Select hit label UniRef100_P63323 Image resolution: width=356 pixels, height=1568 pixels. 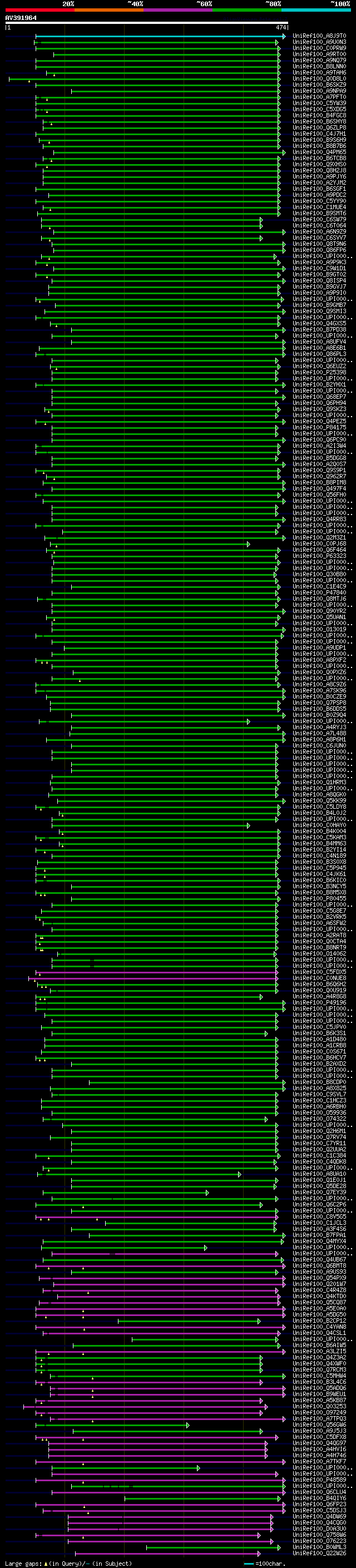click(319, 556)
